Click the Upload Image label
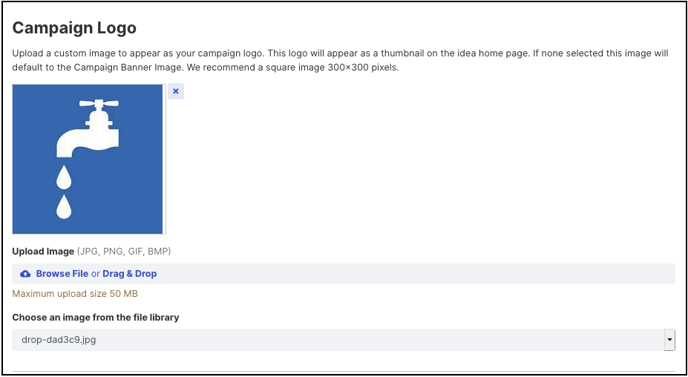Viewport: 688px width, 377px height. coord(43,251)
